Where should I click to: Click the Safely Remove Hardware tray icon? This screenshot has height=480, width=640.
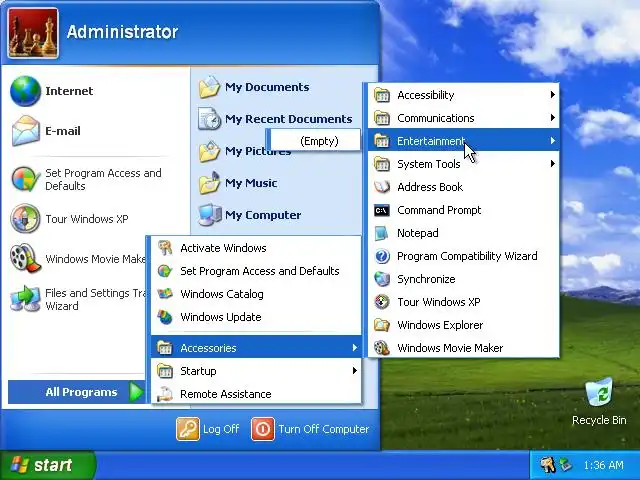tap(566, 464)
